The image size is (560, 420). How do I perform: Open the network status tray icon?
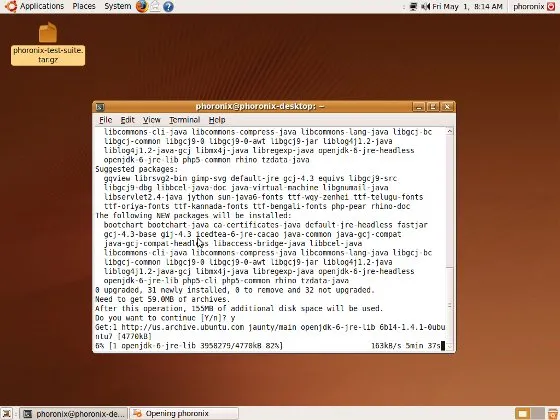click(413, 6)
